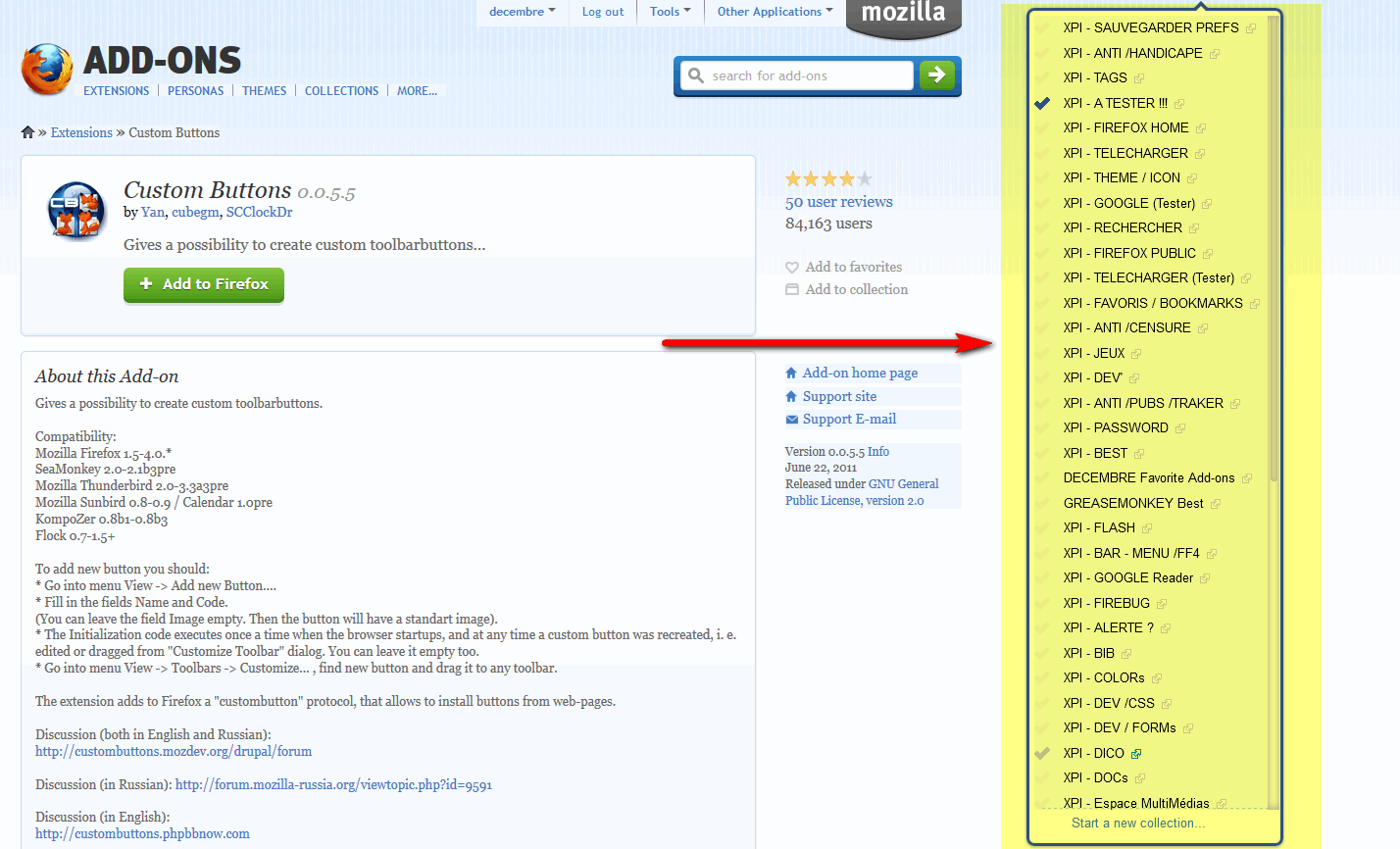
Task: Check the GREASEMONKEY Best collection
Action: [x=1042, y=503]
